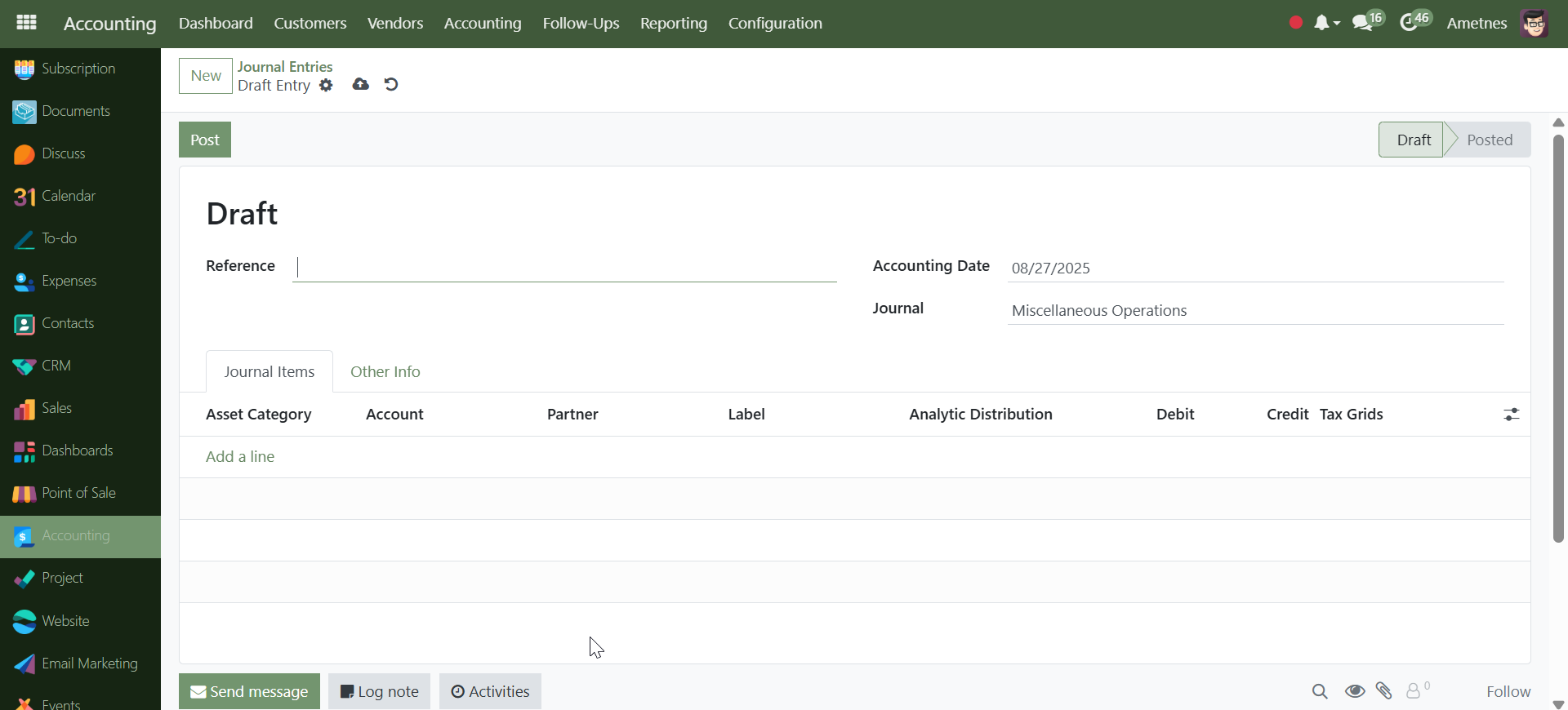Click the Add a line link
This screenshot has width=1568, height=710.
(240, 457)
